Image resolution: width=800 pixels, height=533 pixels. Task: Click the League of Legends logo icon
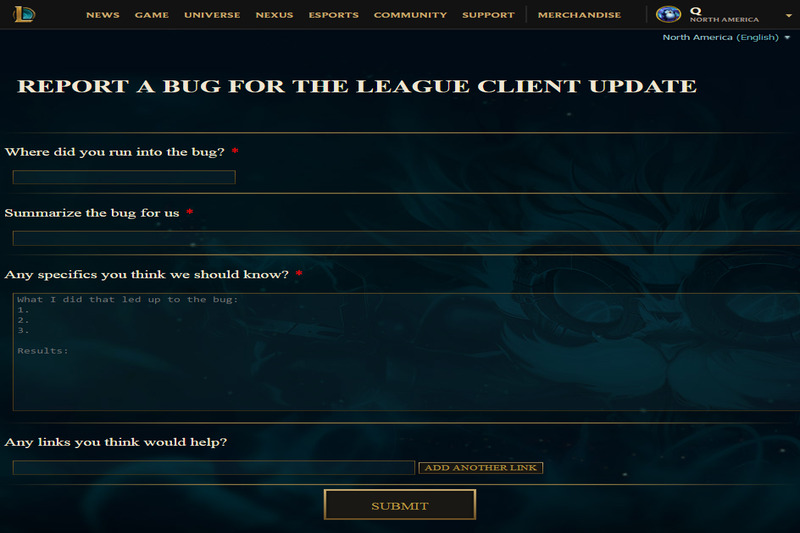[24, 14]
